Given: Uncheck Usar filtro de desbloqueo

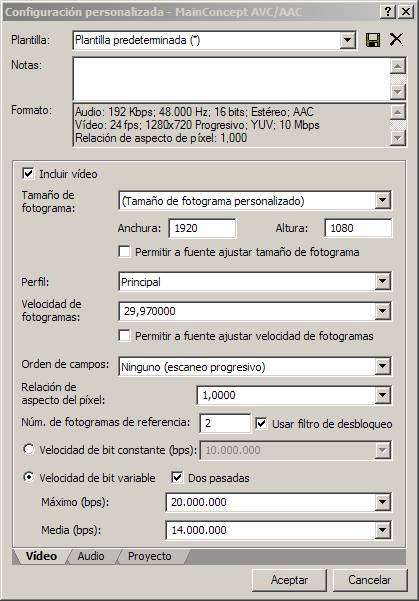Looking at the screenshot, I should tap(261, 424).
